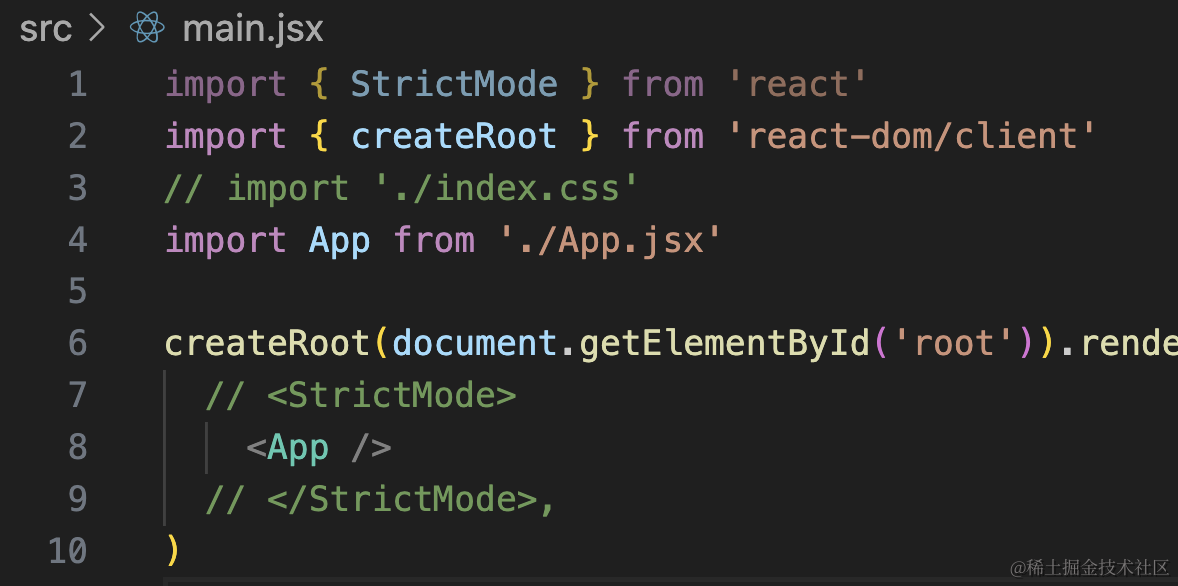The height and width of the screenshot is (586, 1178).
Task: Click App identifier on line 4
Action: (x=340, y=240)
